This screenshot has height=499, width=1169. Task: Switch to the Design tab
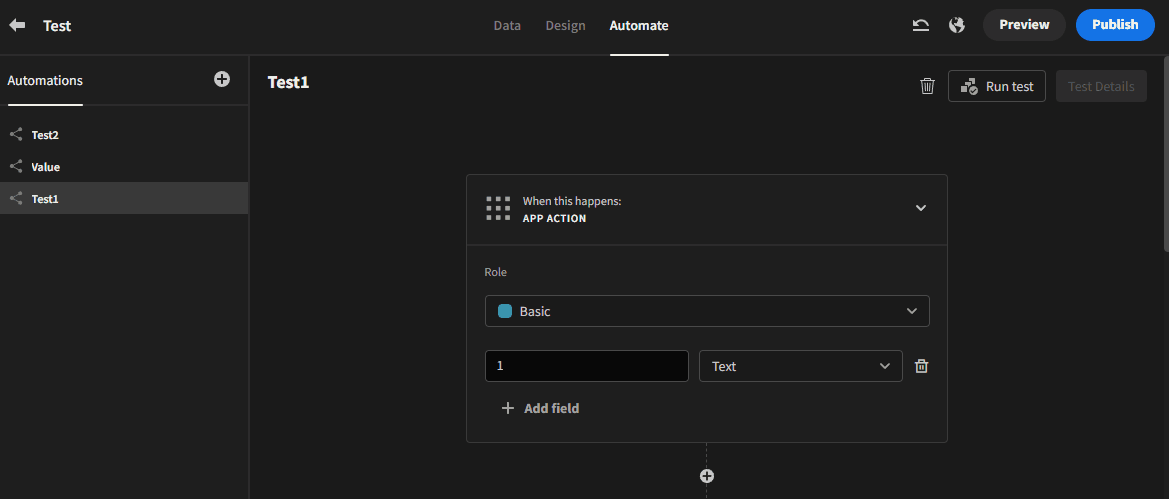[x=565, y=25]
